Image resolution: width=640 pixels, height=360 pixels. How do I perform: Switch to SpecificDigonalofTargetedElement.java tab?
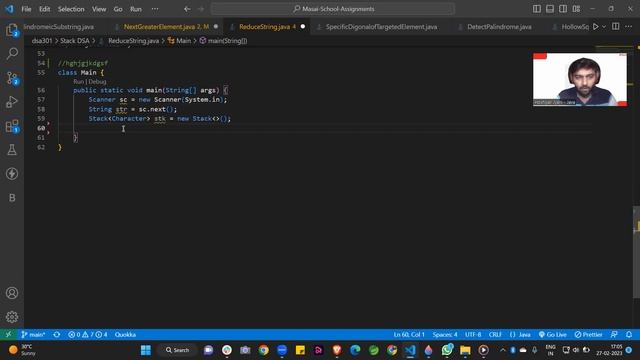click(381, 27)
